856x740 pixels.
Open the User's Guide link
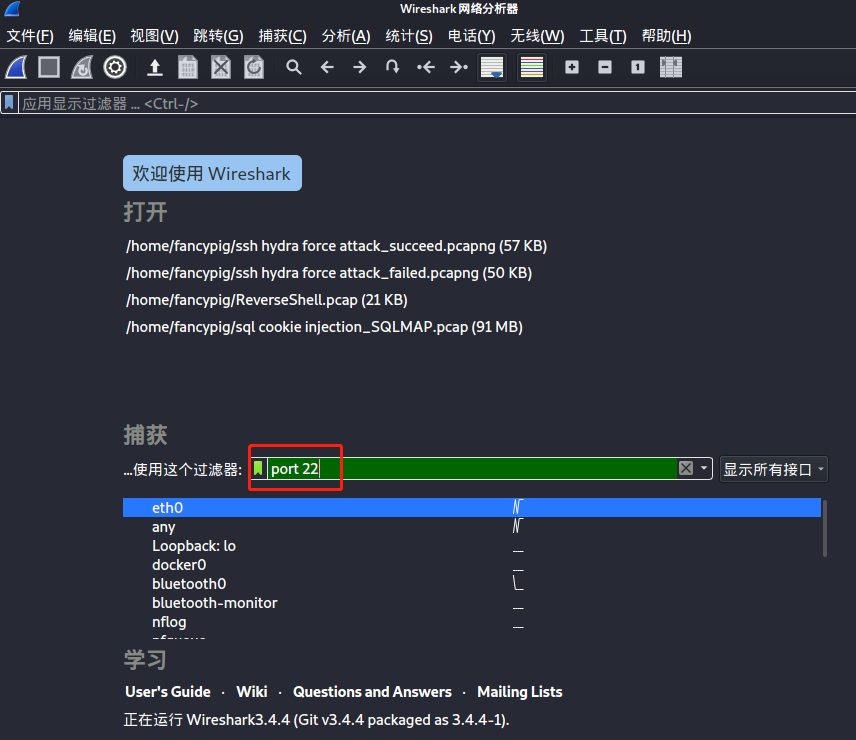(168, 692)
